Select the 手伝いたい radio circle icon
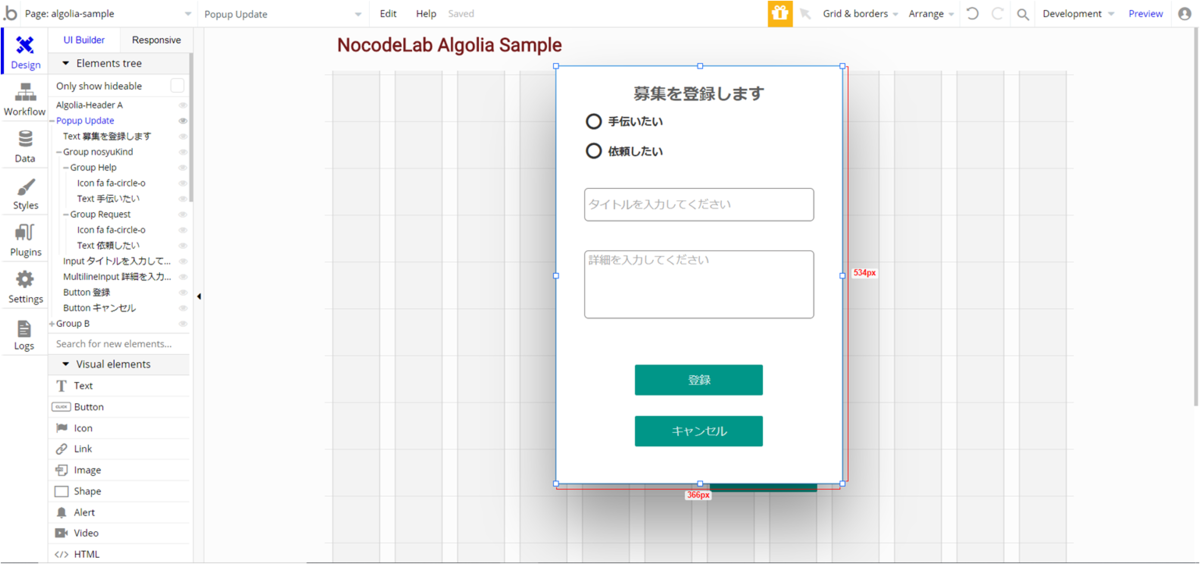This screenshot has width=1200, height=564. tap(593, 121)
